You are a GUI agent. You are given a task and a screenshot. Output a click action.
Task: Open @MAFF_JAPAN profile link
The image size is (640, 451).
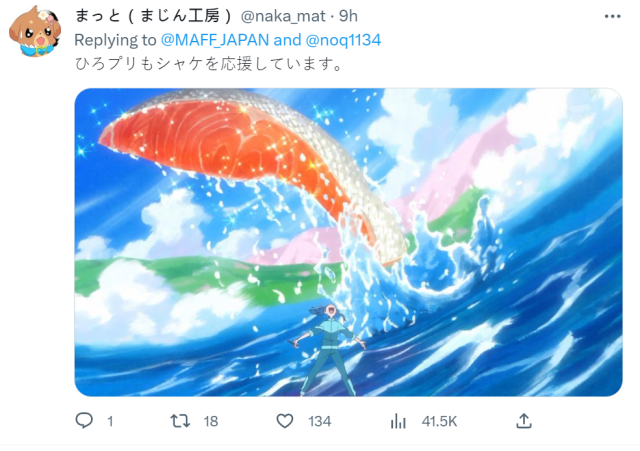(x=215, y=40)
